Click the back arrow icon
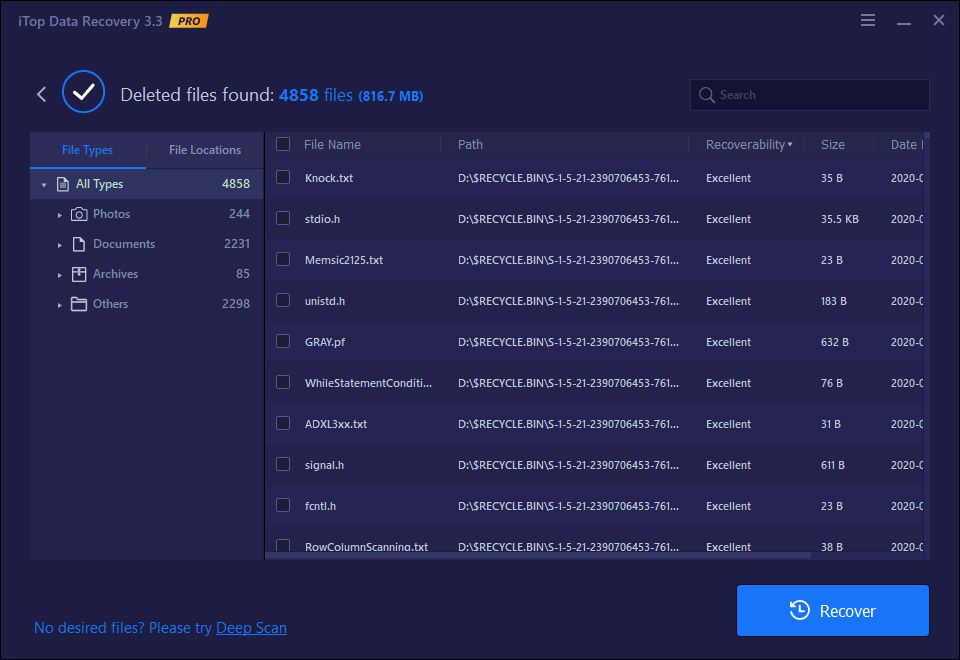960x660 pixels. (41, 94)
